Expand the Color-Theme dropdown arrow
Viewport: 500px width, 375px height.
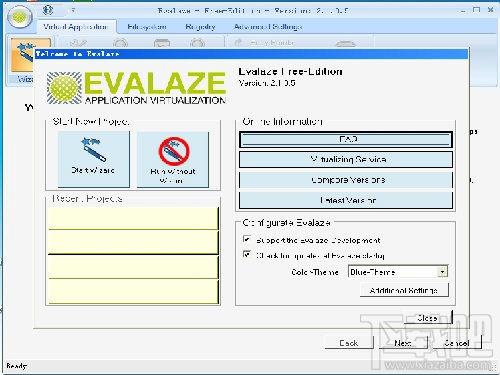[442, 272]
